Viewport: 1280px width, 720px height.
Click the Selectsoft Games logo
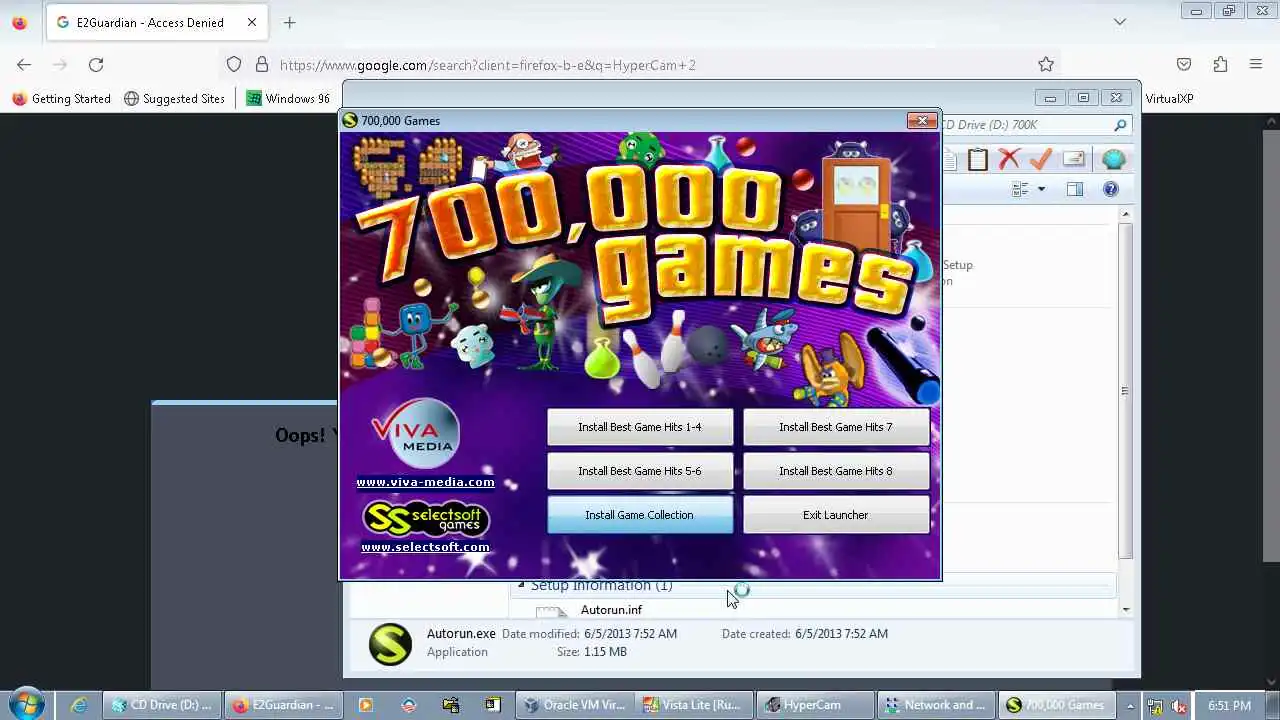[x=425, y=518]
